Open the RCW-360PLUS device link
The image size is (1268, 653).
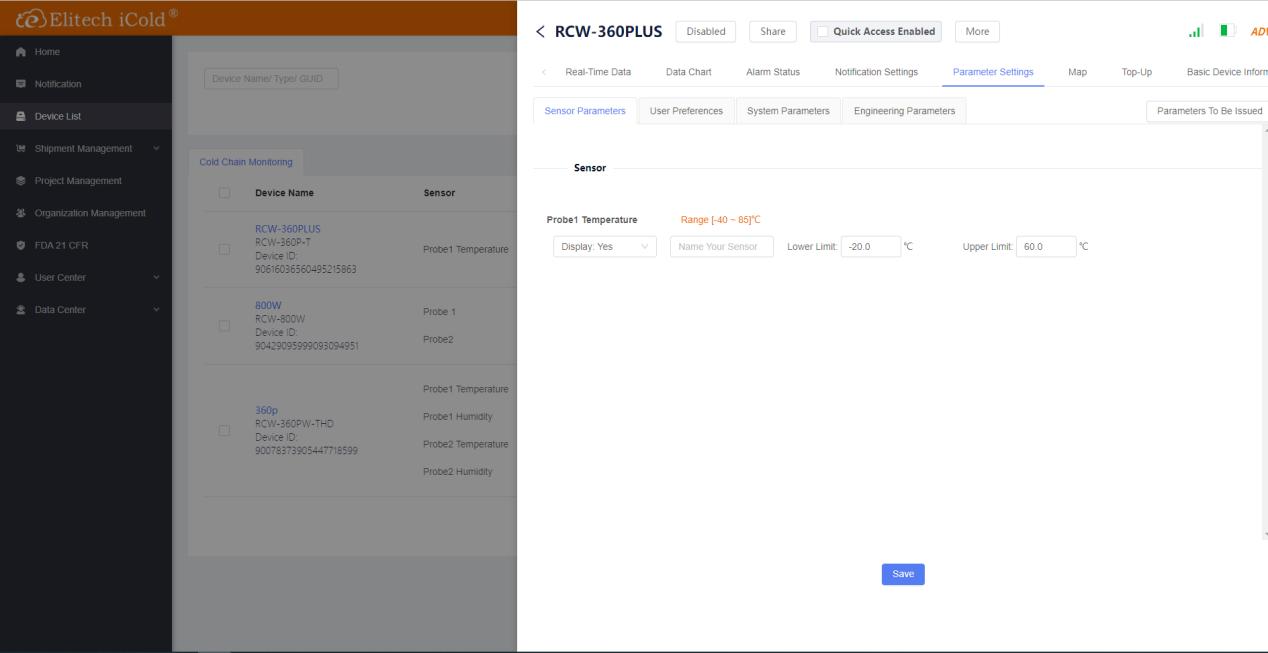pos(288,229)
